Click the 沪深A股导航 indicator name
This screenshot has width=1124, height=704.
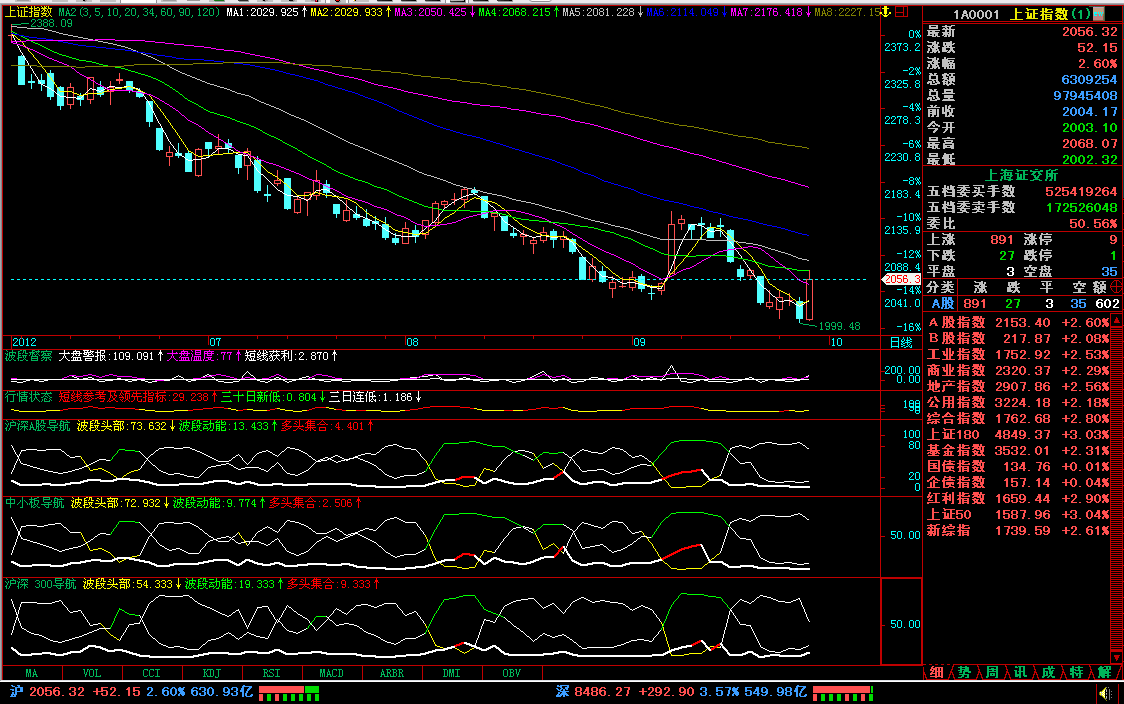pyautogui.click(x=37, y=426)
